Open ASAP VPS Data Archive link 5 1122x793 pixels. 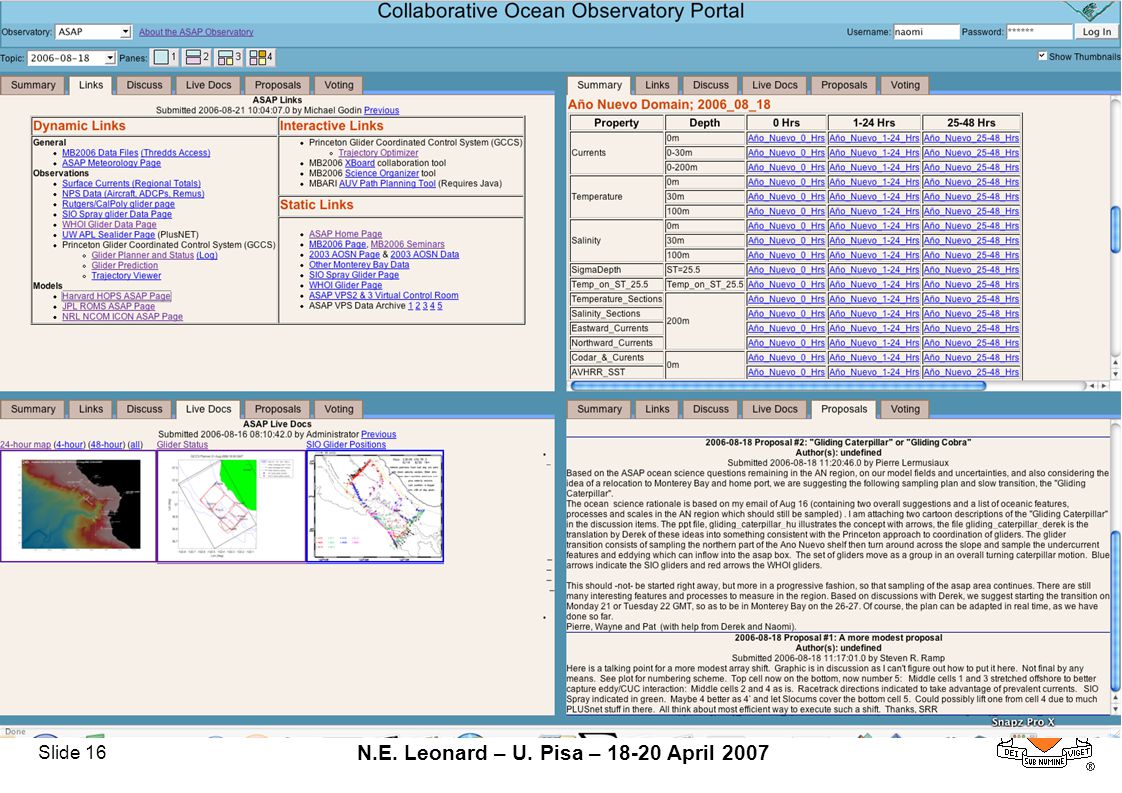[439, 306]
